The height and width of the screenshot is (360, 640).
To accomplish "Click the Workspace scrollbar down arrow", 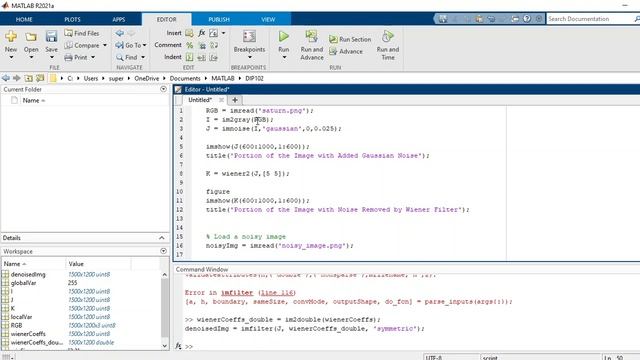I will [164, 346].
